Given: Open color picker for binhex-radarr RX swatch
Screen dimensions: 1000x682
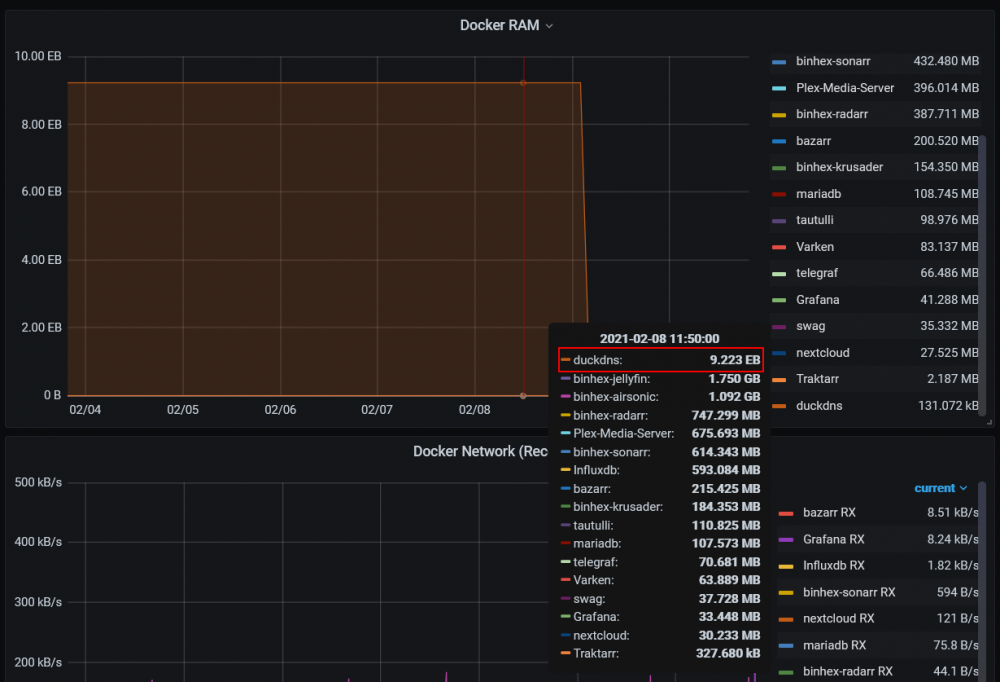Looking at the screenshot, I should click(x=786, y=672).
